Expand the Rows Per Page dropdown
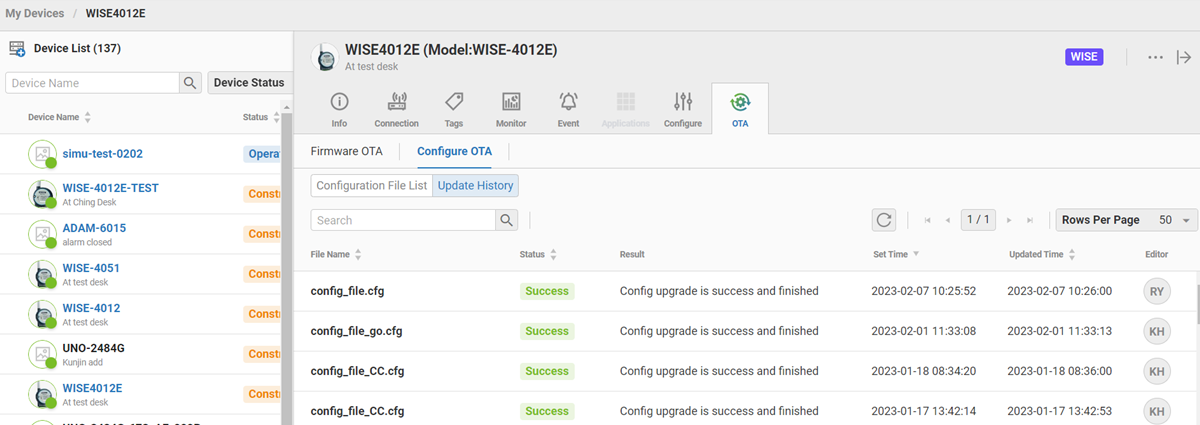Viewport: 1200px width, 425px height. (1126, 220)
